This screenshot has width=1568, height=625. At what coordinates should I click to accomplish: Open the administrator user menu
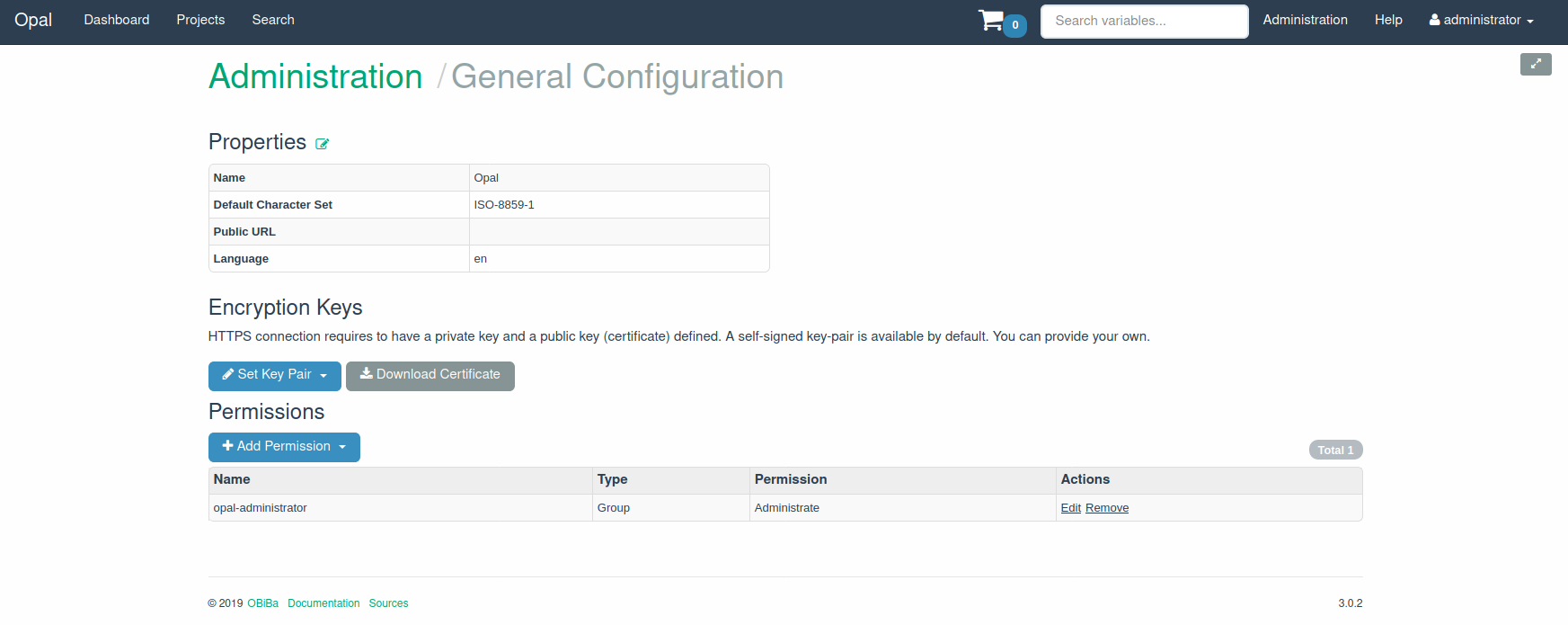1481,20
